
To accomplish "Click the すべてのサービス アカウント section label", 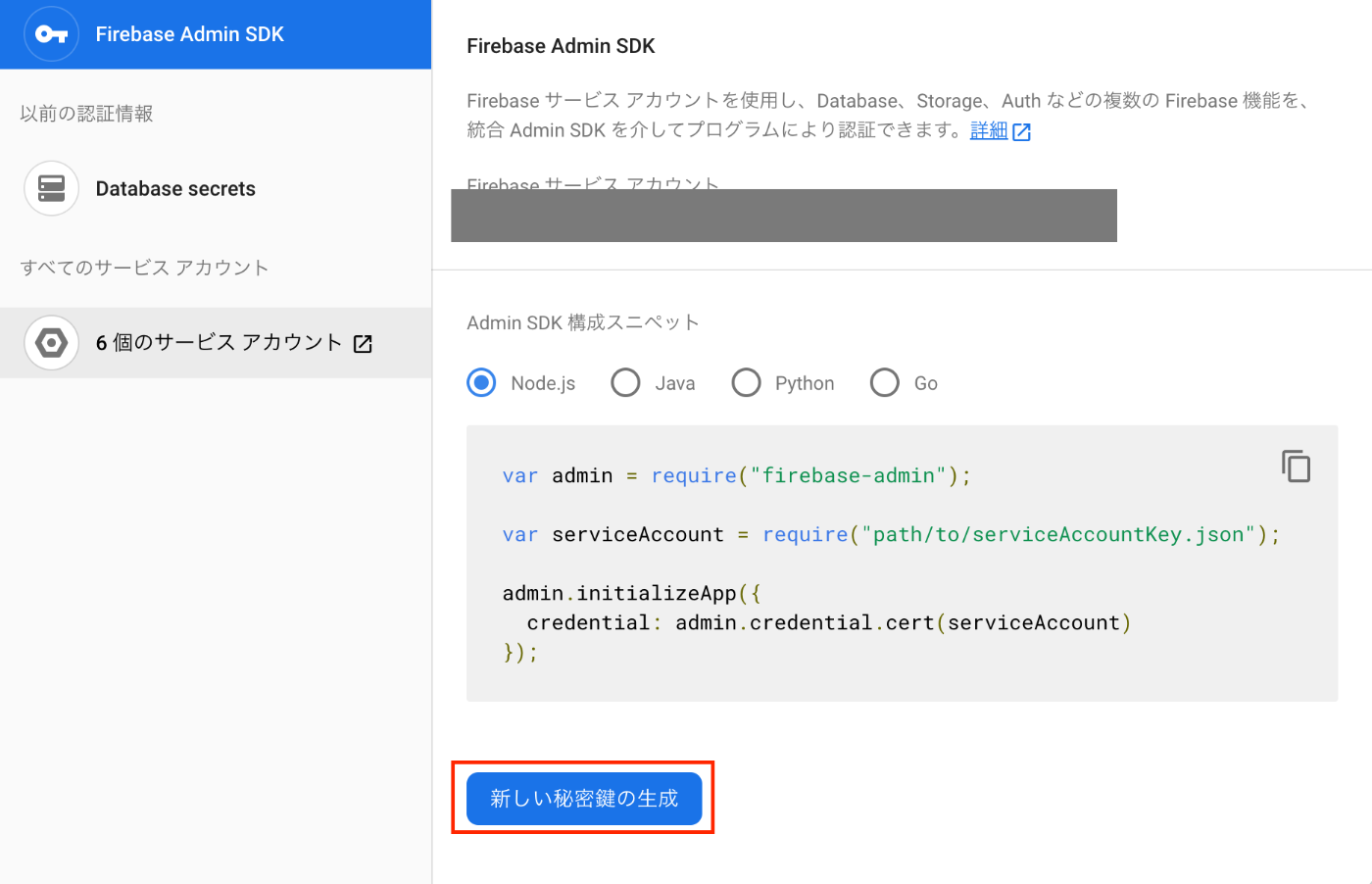I will click(x=144, y=268).
